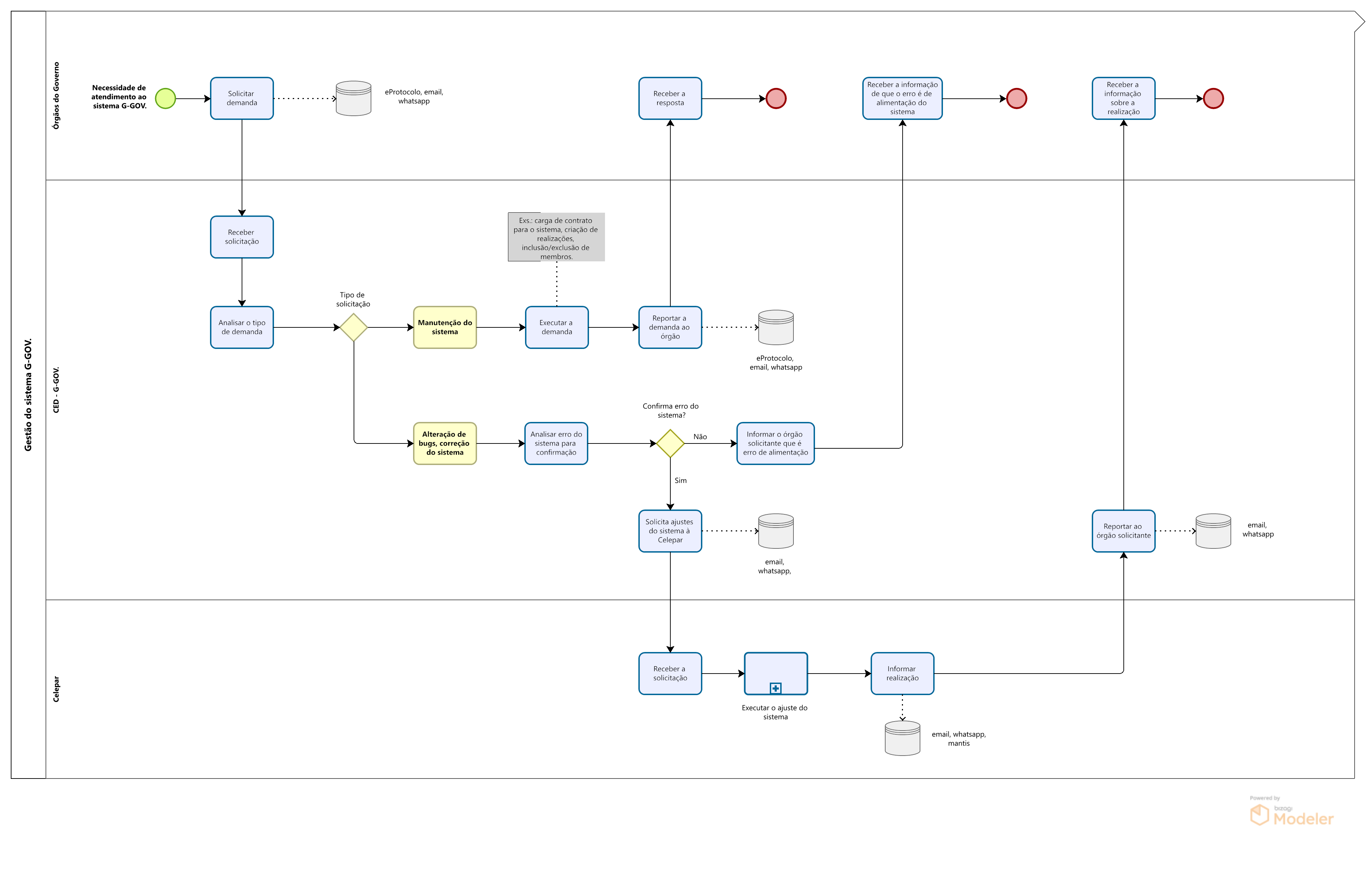
Task: Select the 'Executar a demanda' task
Action: [557, 327]
